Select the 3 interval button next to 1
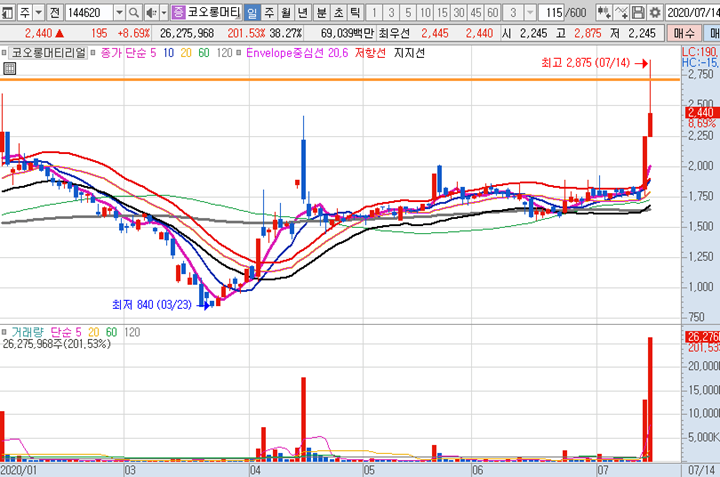 [x=391, y=13]
